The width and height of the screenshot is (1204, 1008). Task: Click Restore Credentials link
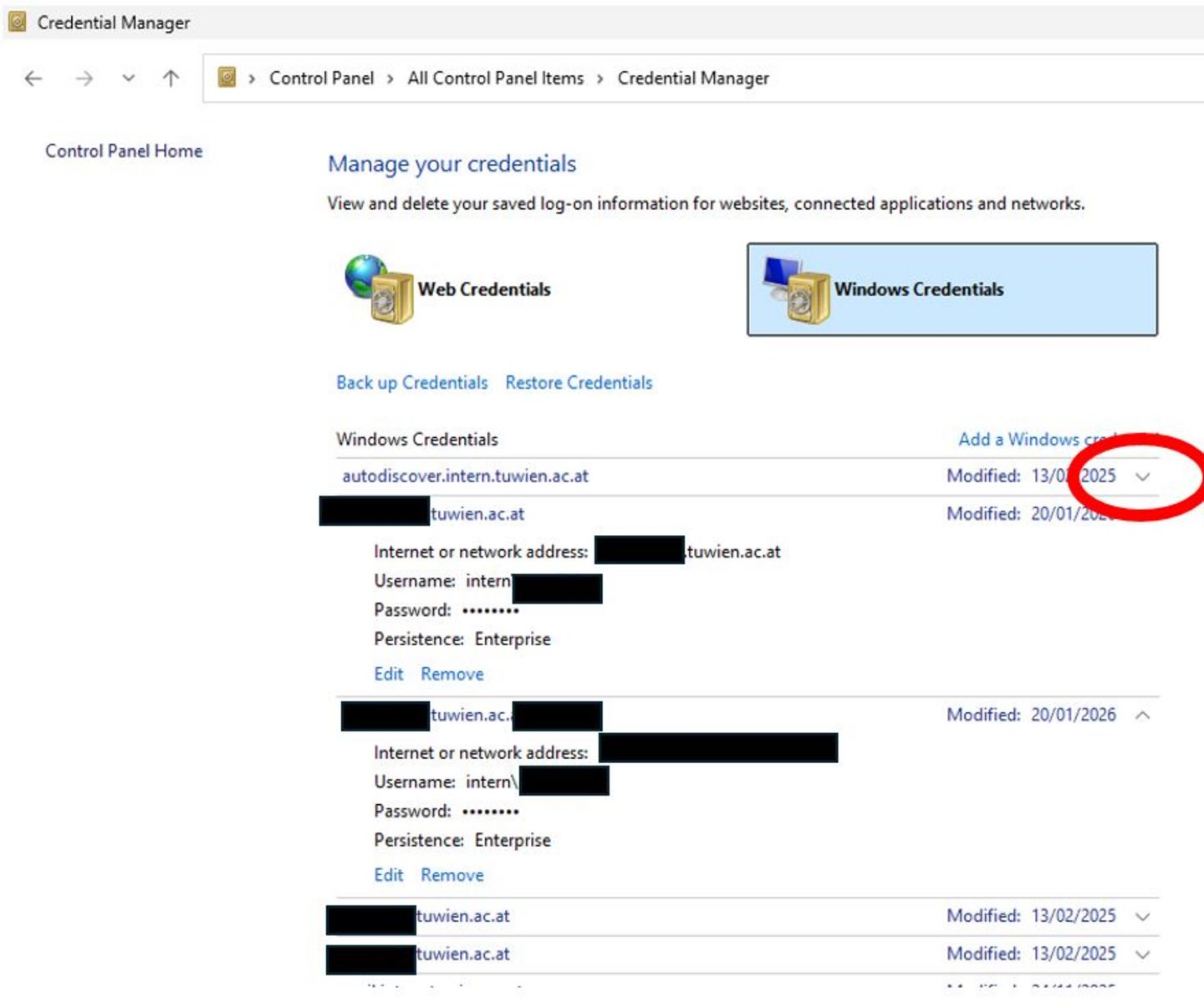579,383
